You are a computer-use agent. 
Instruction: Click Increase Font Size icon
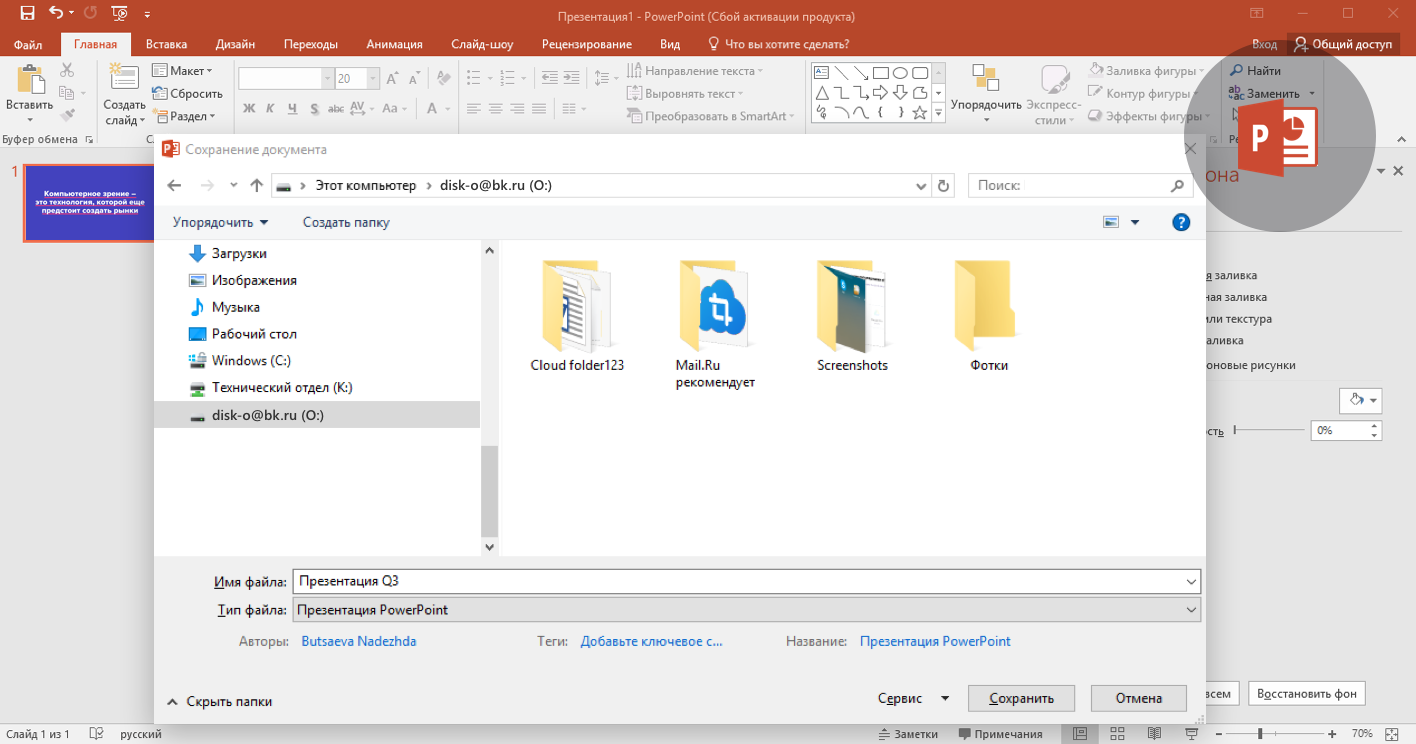[392, 78]
